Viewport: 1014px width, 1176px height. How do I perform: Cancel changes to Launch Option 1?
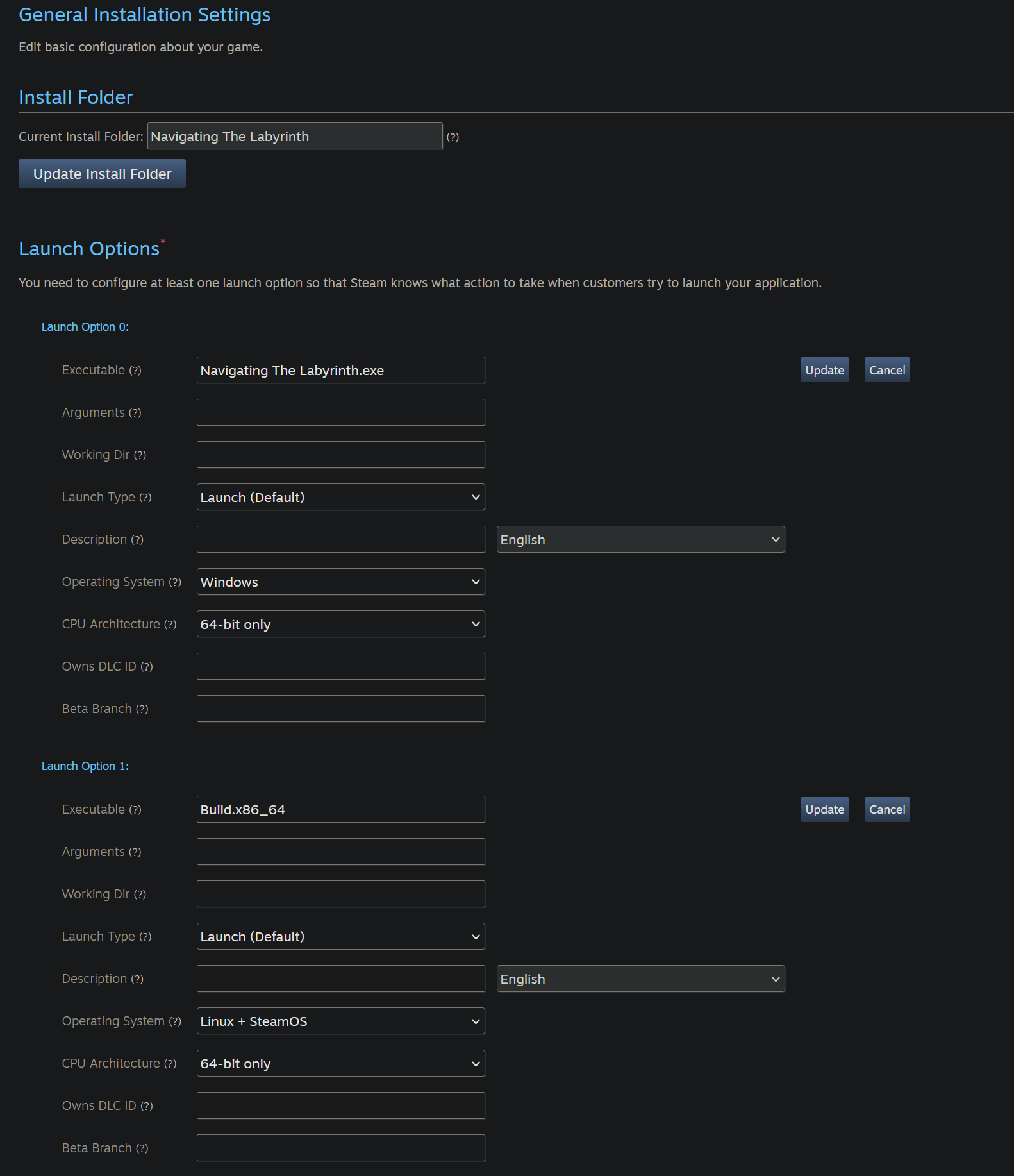tap(886, 810)
